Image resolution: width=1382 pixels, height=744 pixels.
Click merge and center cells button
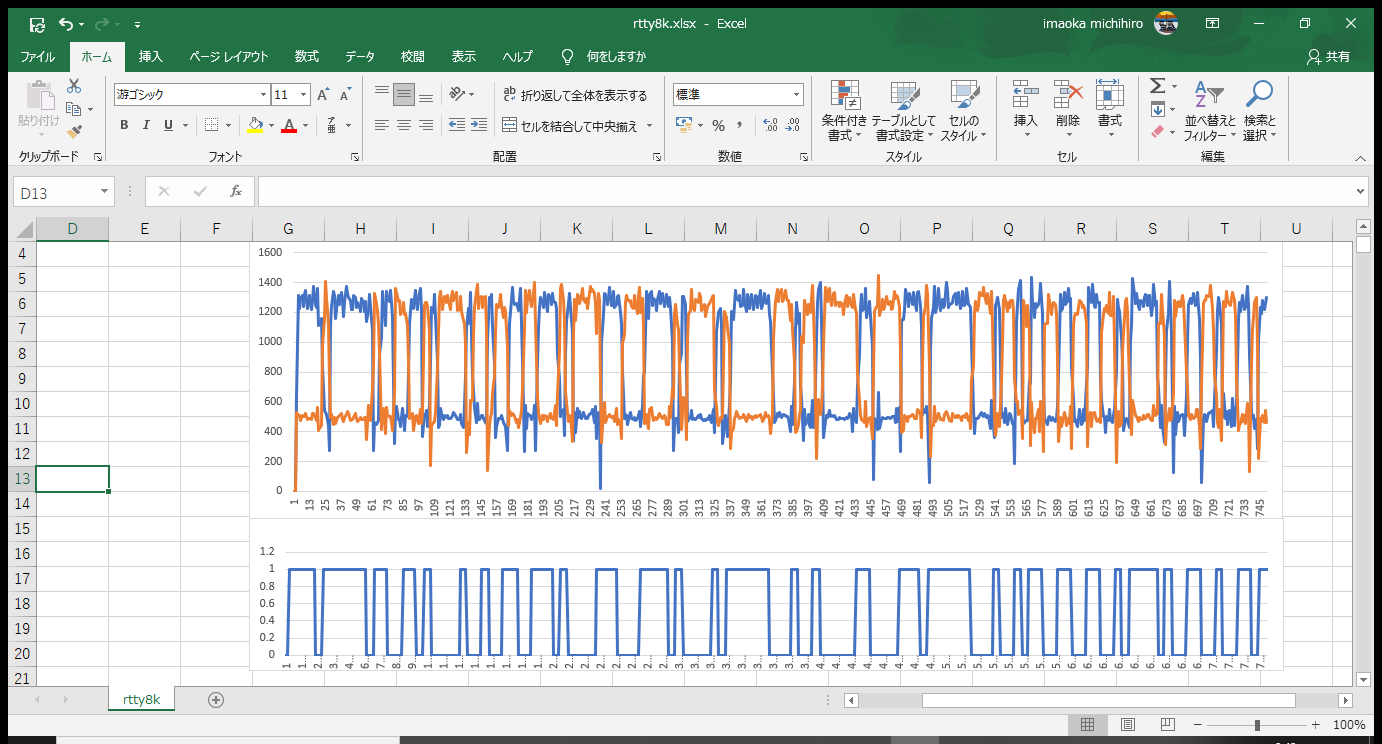point(569,126)
